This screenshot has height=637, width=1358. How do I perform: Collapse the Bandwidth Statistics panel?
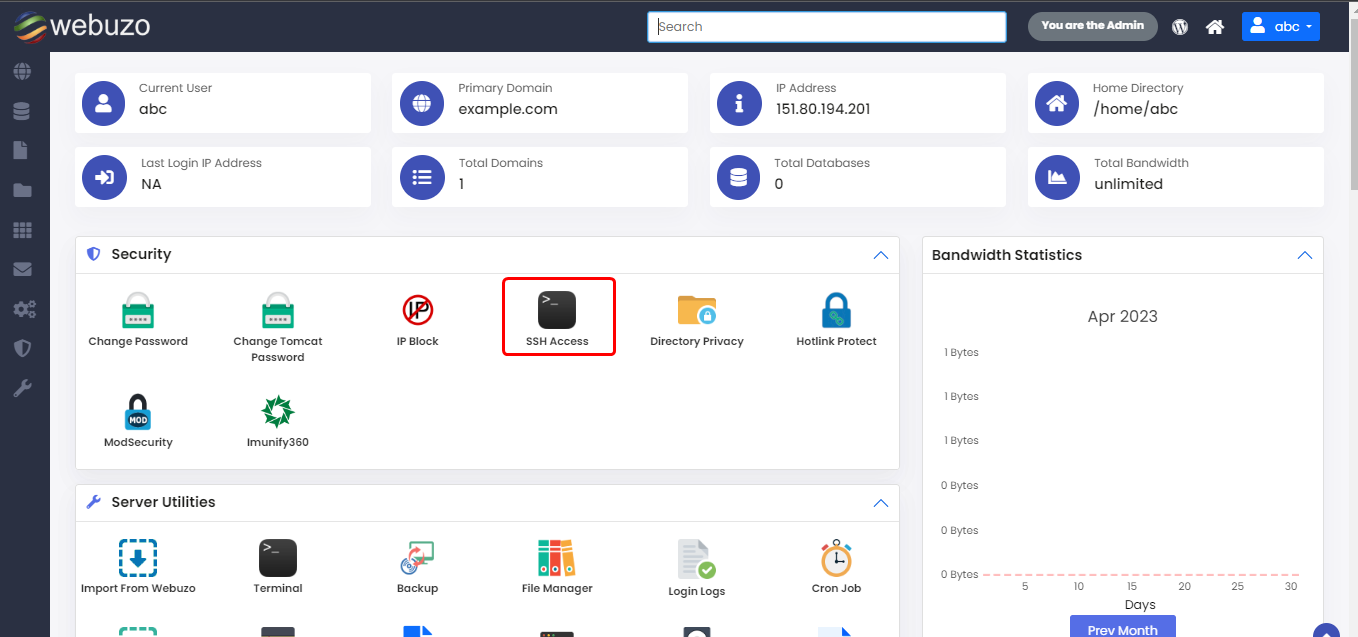coord(1304,255)
